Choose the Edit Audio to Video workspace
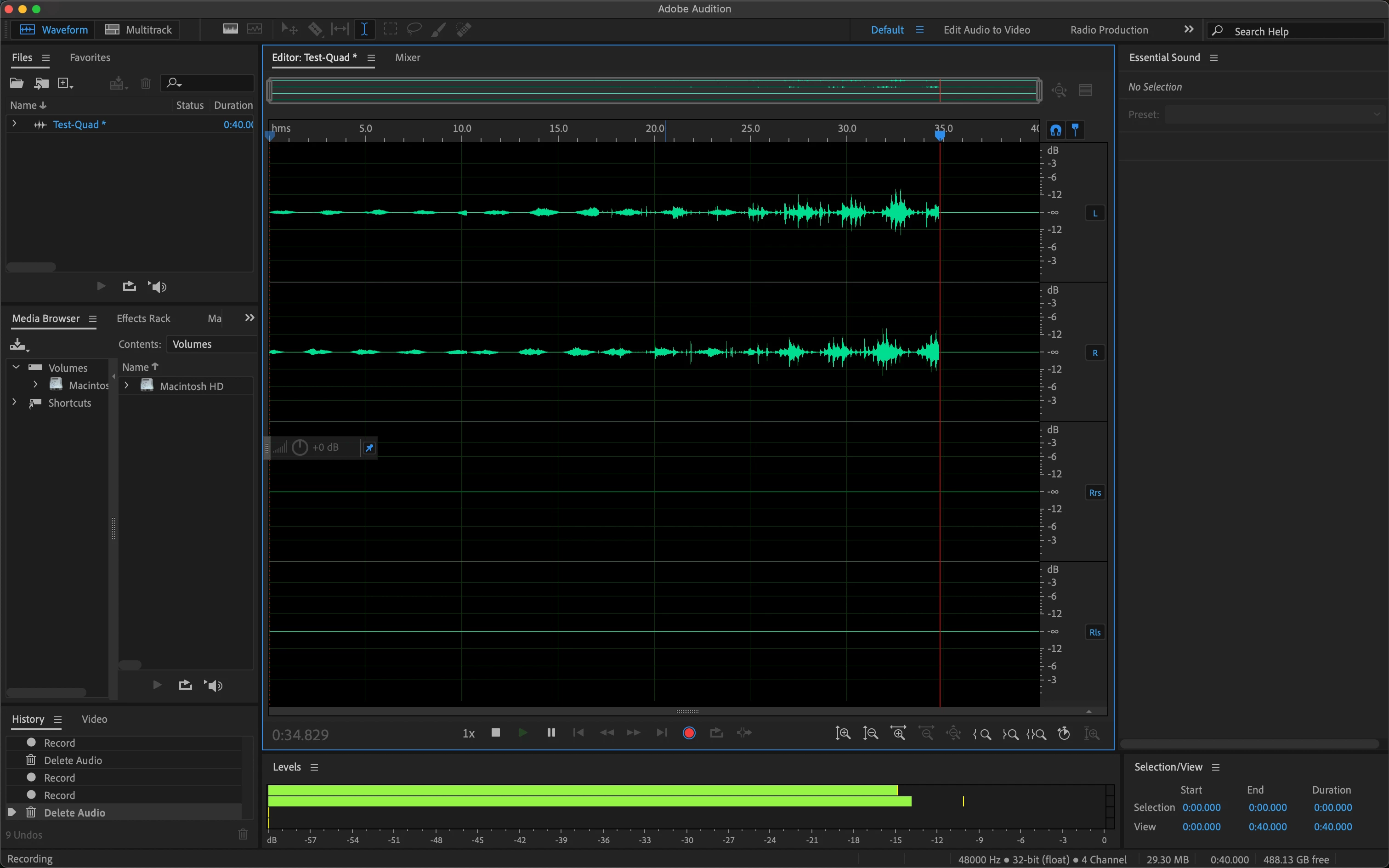 986,30
